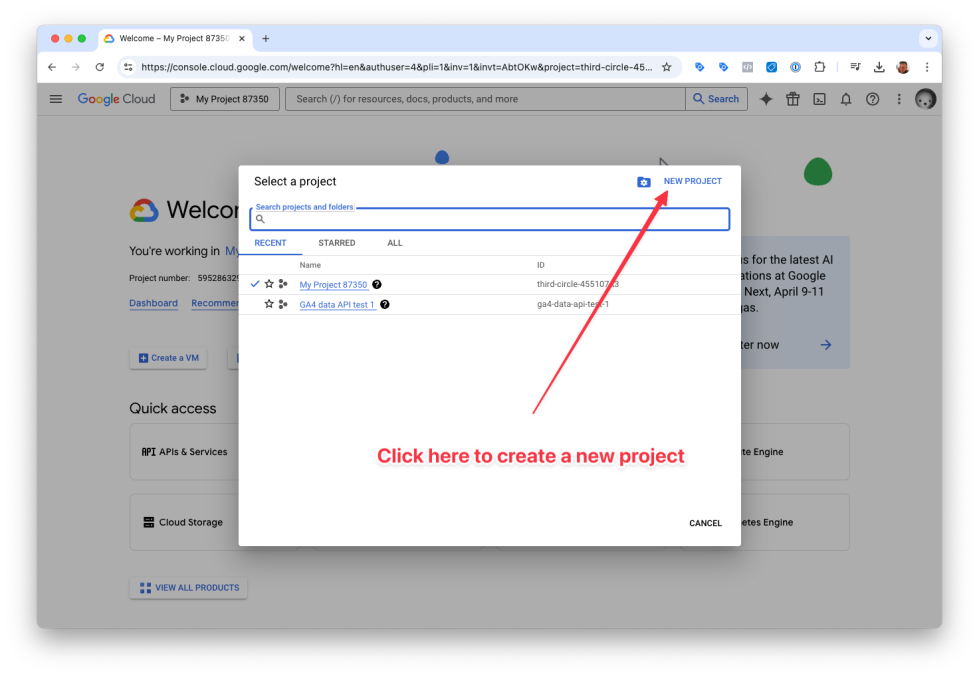Open the console three-dot settings menu
The width and height of the screenshot is (979, 677).
click(x=899, y=99)
